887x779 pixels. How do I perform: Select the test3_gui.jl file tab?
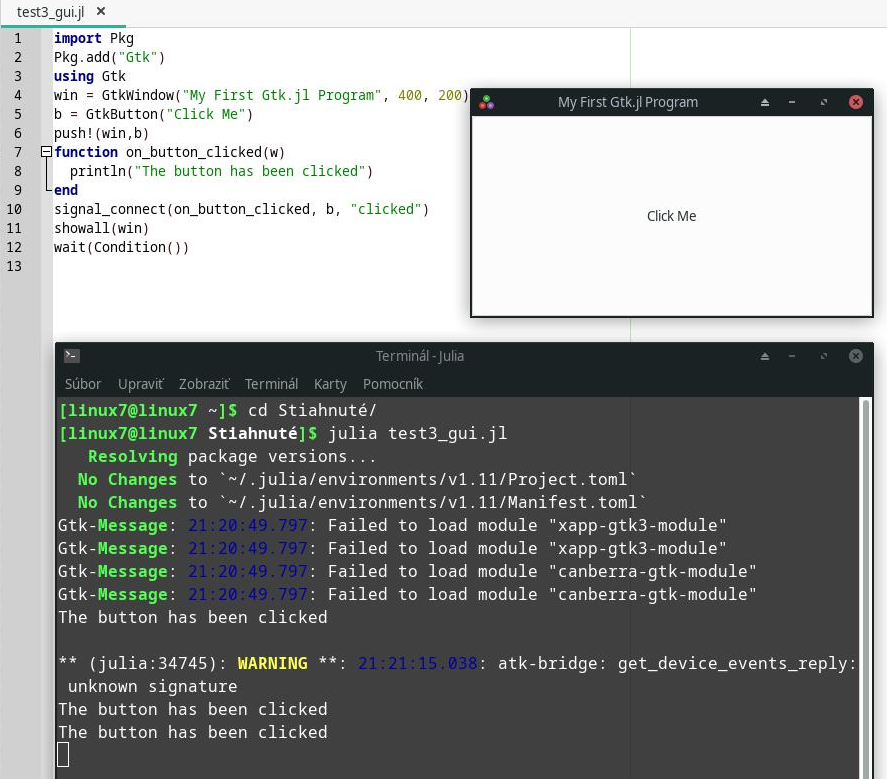[52, 11]
